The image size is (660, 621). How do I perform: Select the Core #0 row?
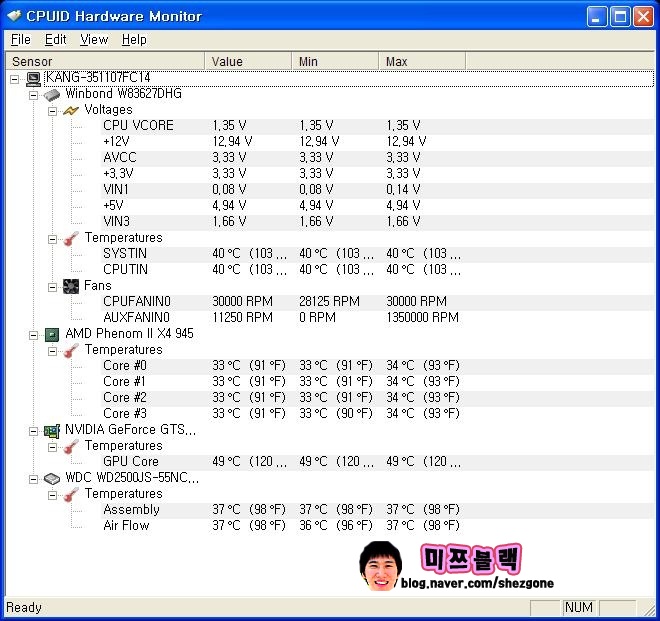pos(378,366)
